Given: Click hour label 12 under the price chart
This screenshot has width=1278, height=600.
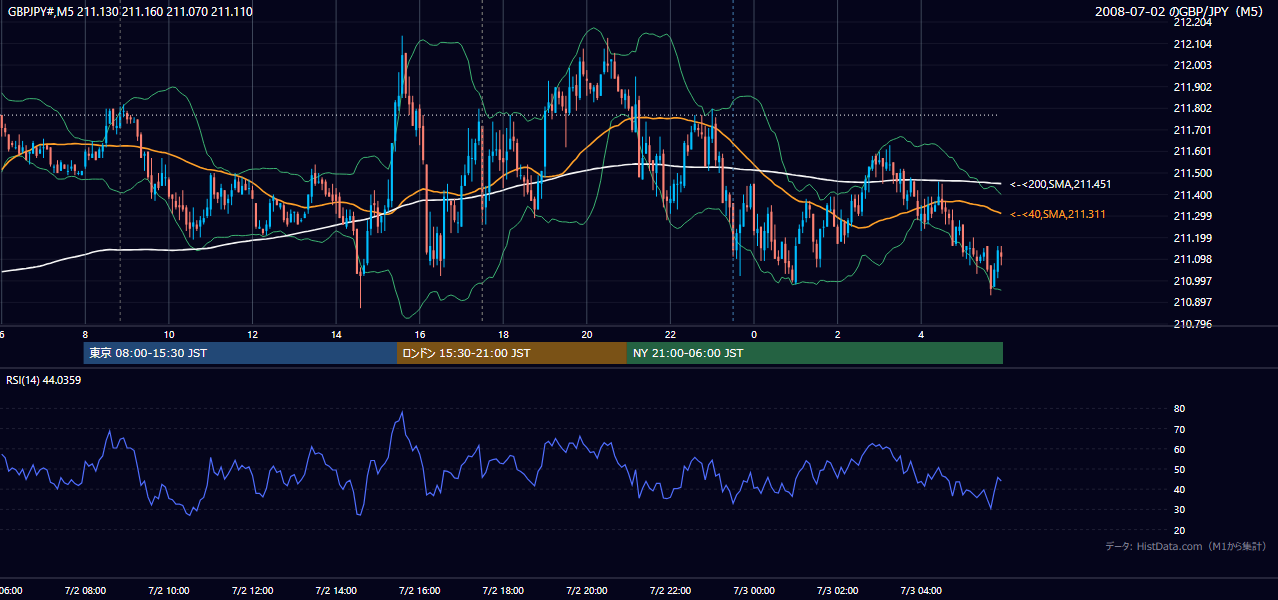Looking at the screenshot, I should coord(253,334).
